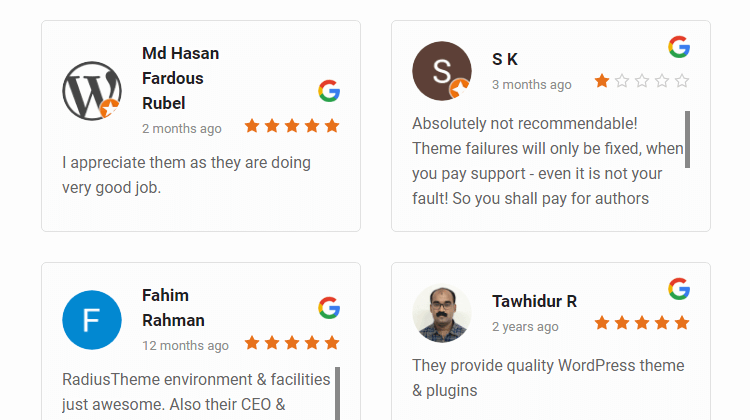Click the Google icon on Tawhidur R's review
This screenshot has height=420, width=750.
(679, 289)
